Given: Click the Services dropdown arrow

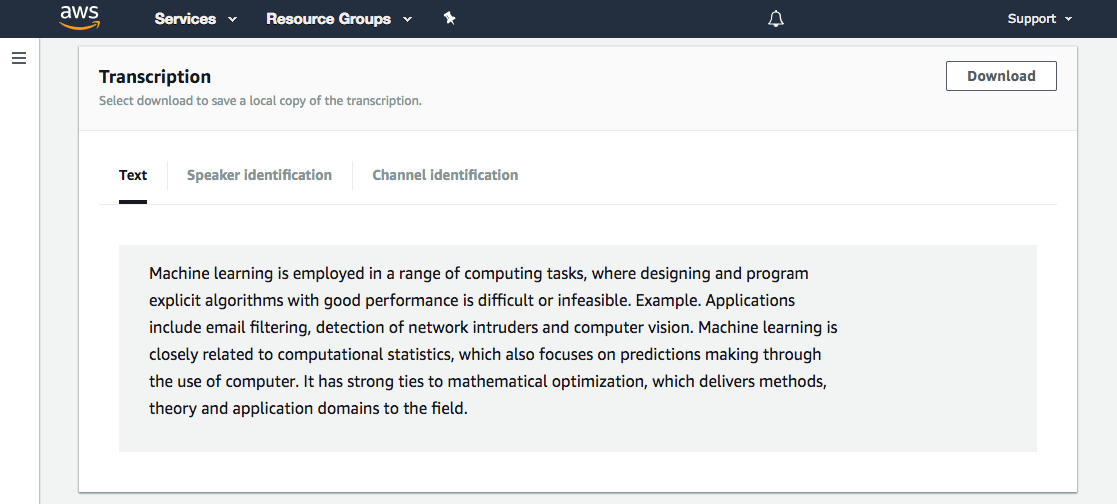Looking at the screenshot, I should tap(233, 19).
